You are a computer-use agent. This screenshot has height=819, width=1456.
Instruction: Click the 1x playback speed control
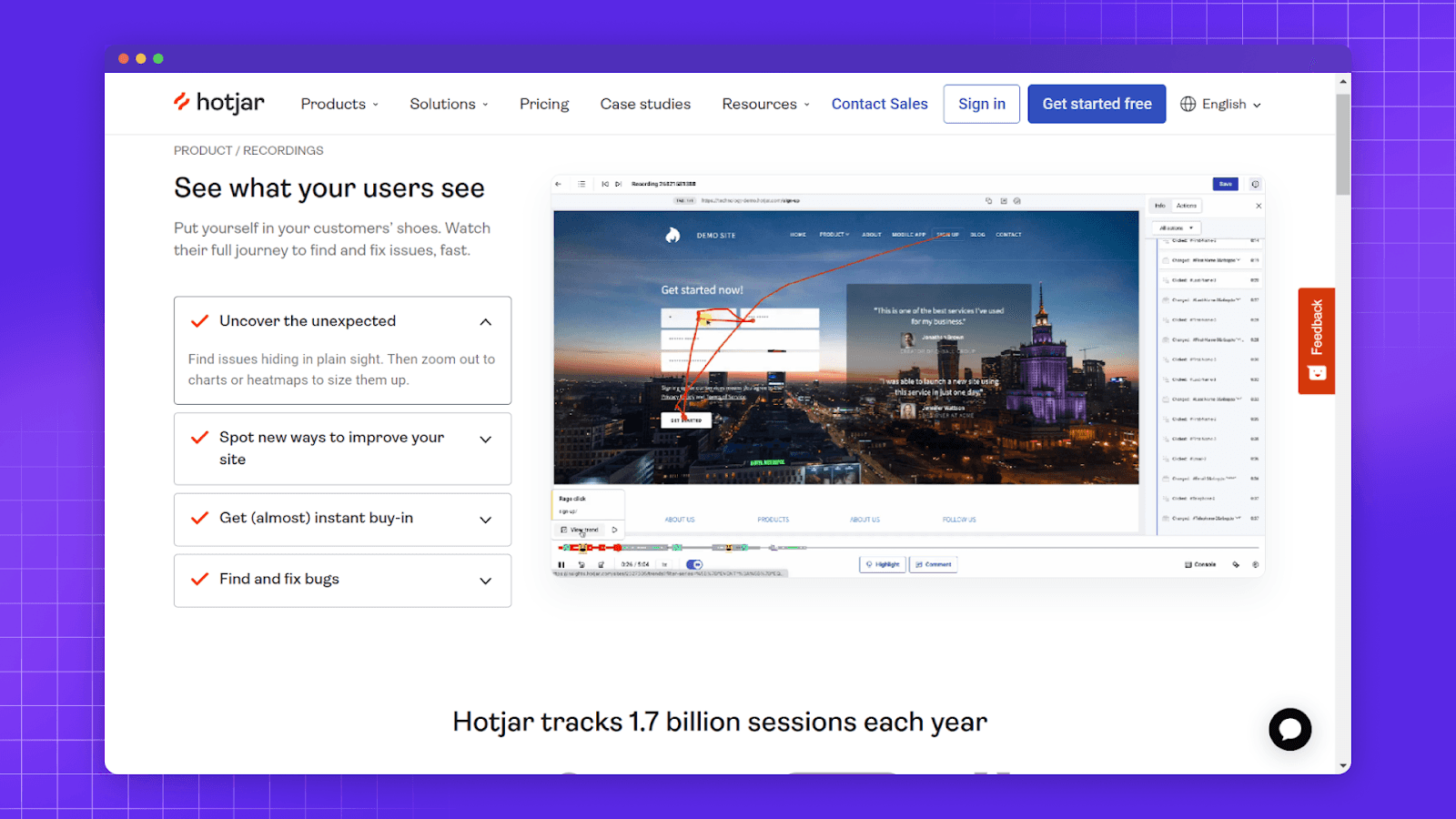665,564
